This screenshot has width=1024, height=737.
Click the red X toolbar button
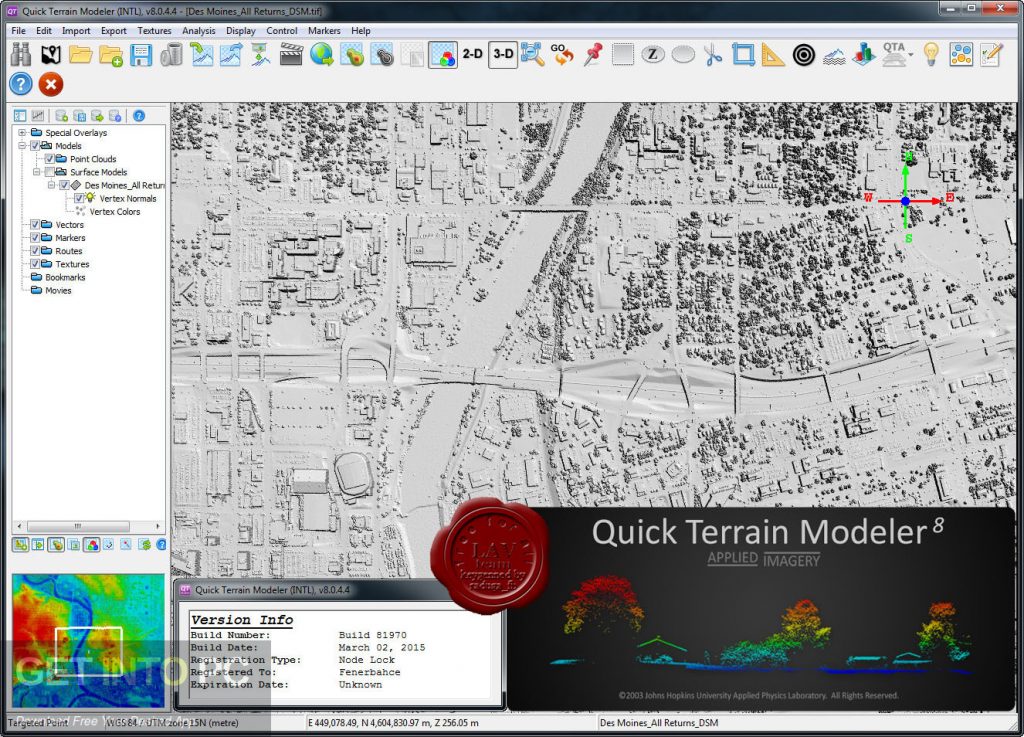pyautogui.click(x=51, y=84)
